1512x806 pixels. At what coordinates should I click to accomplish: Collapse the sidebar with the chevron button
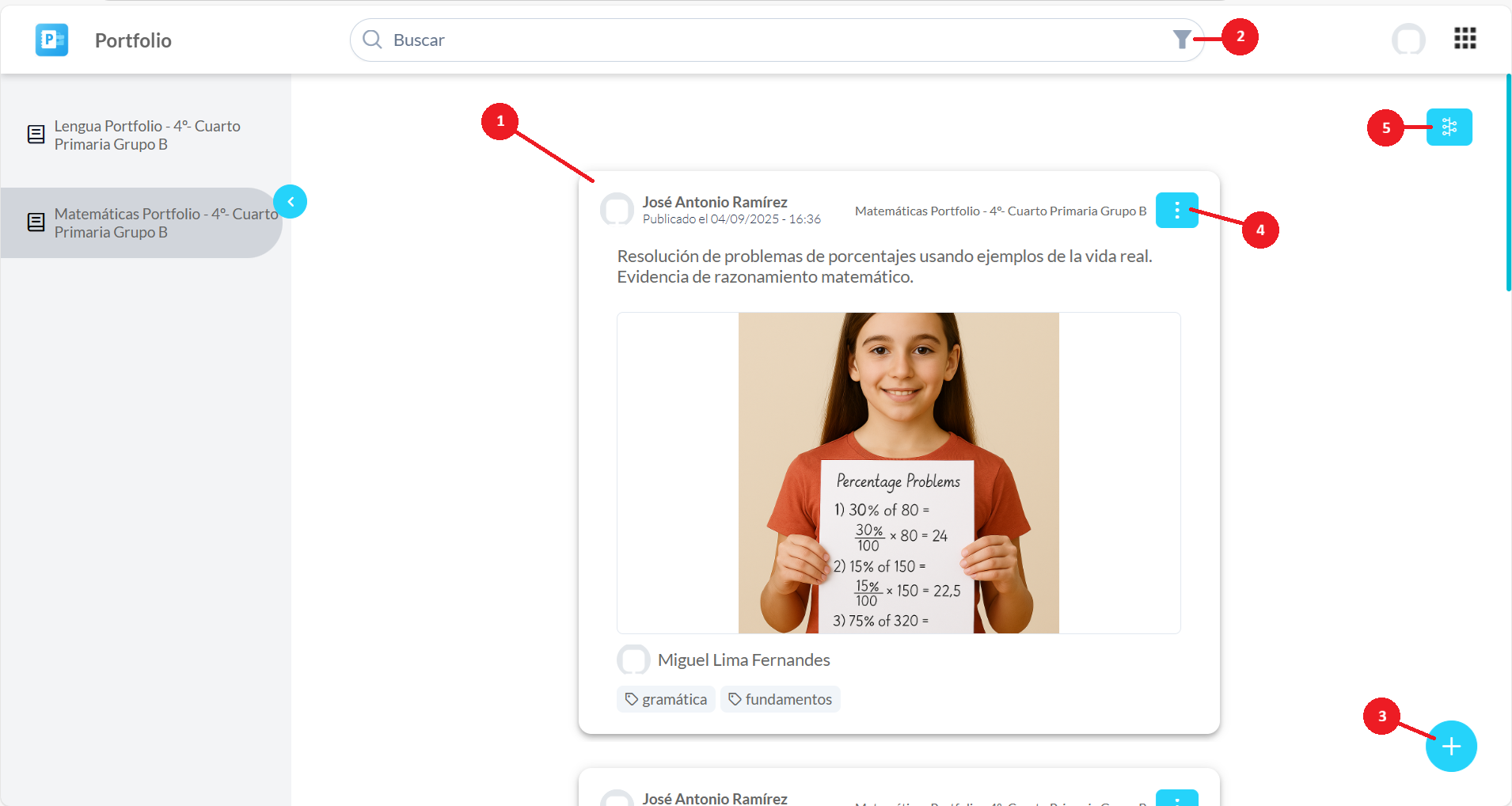pos(291,202)
